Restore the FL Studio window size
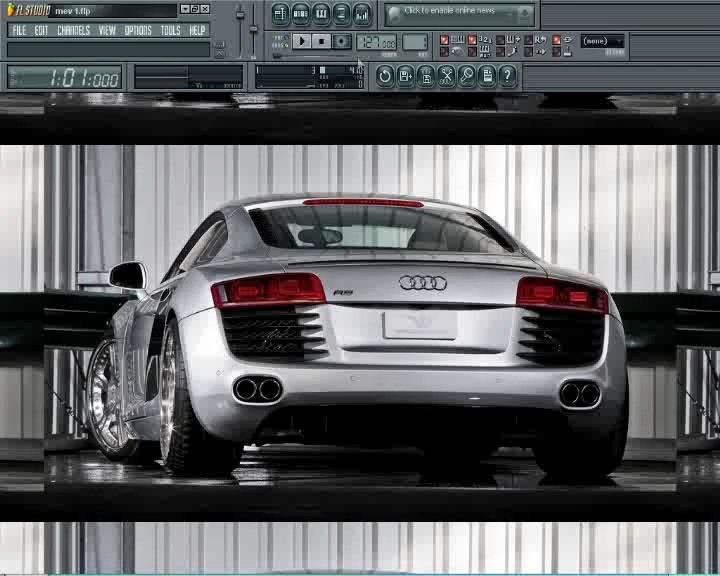 [195, 9]
